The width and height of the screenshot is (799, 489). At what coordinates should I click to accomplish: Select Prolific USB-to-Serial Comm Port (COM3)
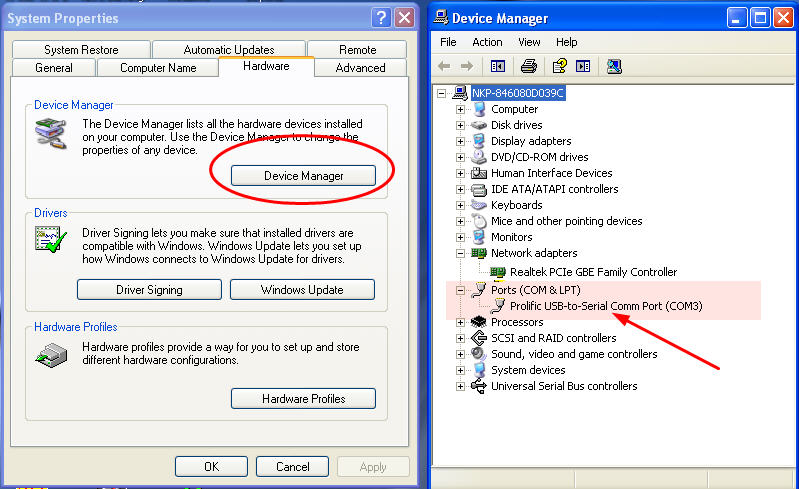click(x=606, y=306)
